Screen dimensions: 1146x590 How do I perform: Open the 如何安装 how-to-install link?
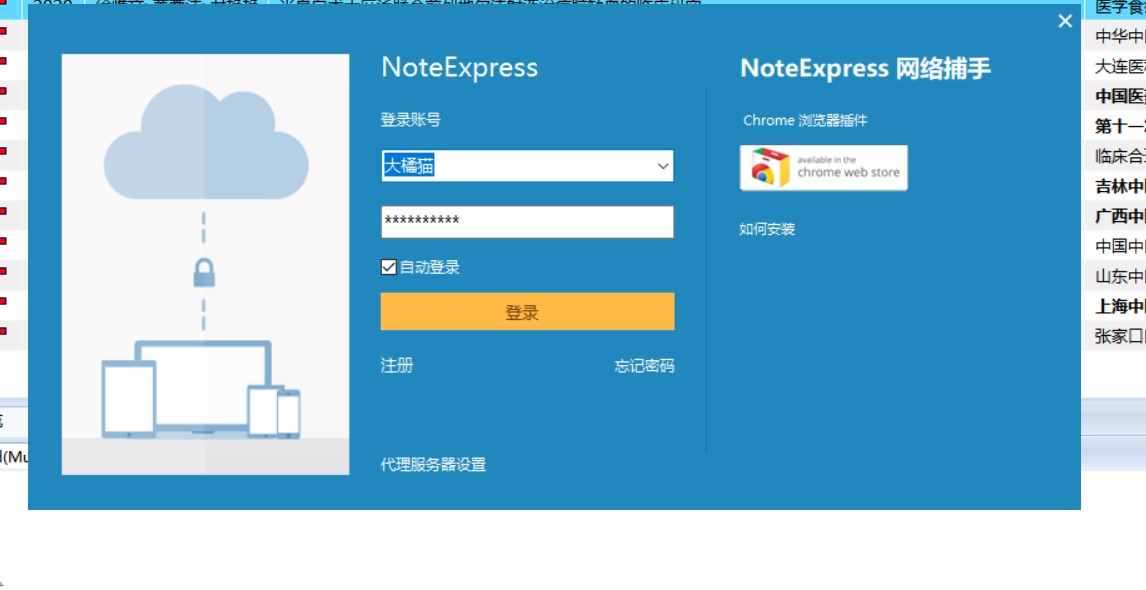[x=767, y=229]
